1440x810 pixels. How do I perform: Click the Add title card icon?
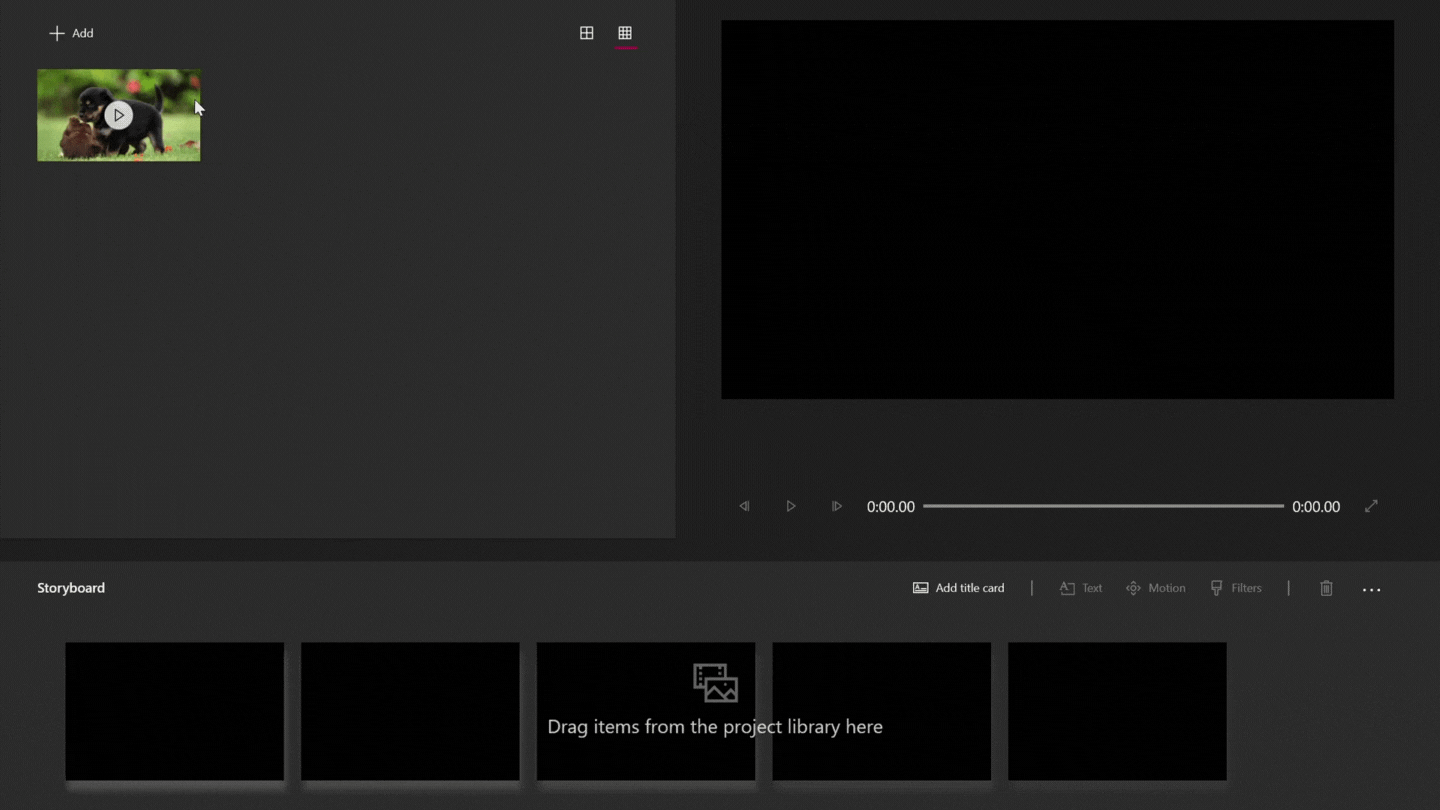(x=920, y=588)
